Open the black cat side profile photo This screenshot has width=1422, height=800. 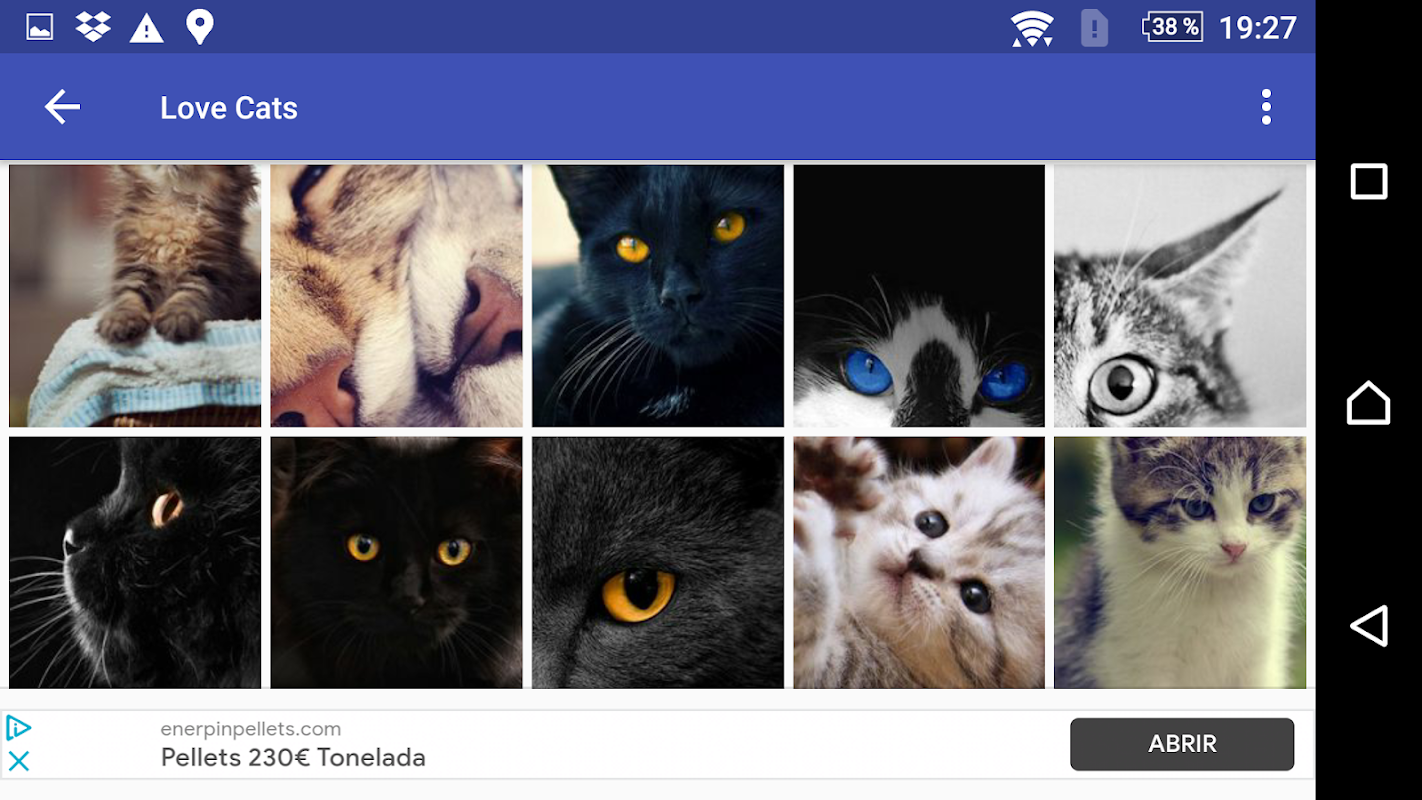pyautogui.click(x=135, y=562)
